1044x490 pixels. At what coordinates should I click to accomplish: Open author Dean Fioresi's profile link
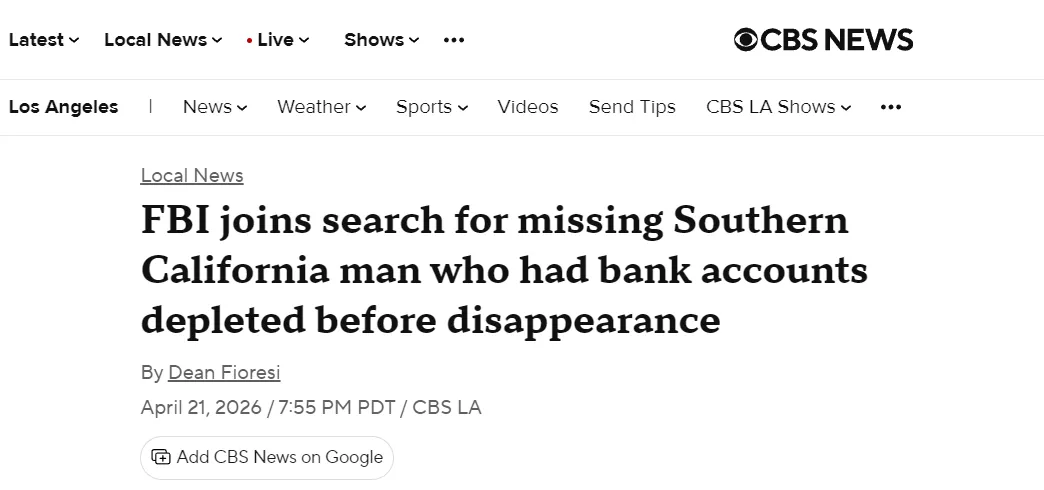pyautogui.click(x=224, y=373)
